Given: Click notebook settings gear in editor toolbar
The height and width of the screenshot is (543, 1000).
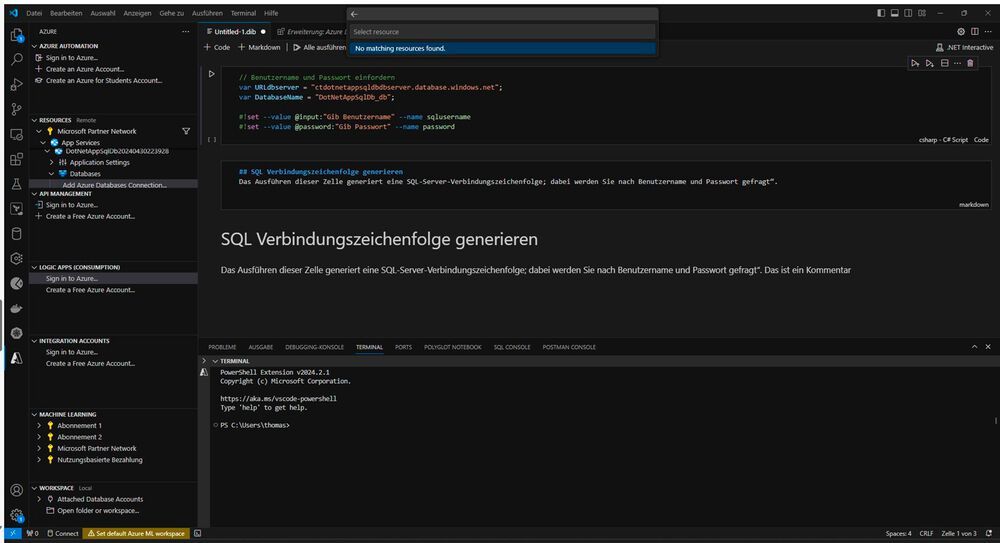Looking at the screenshot, I should [x=961, y=31].
